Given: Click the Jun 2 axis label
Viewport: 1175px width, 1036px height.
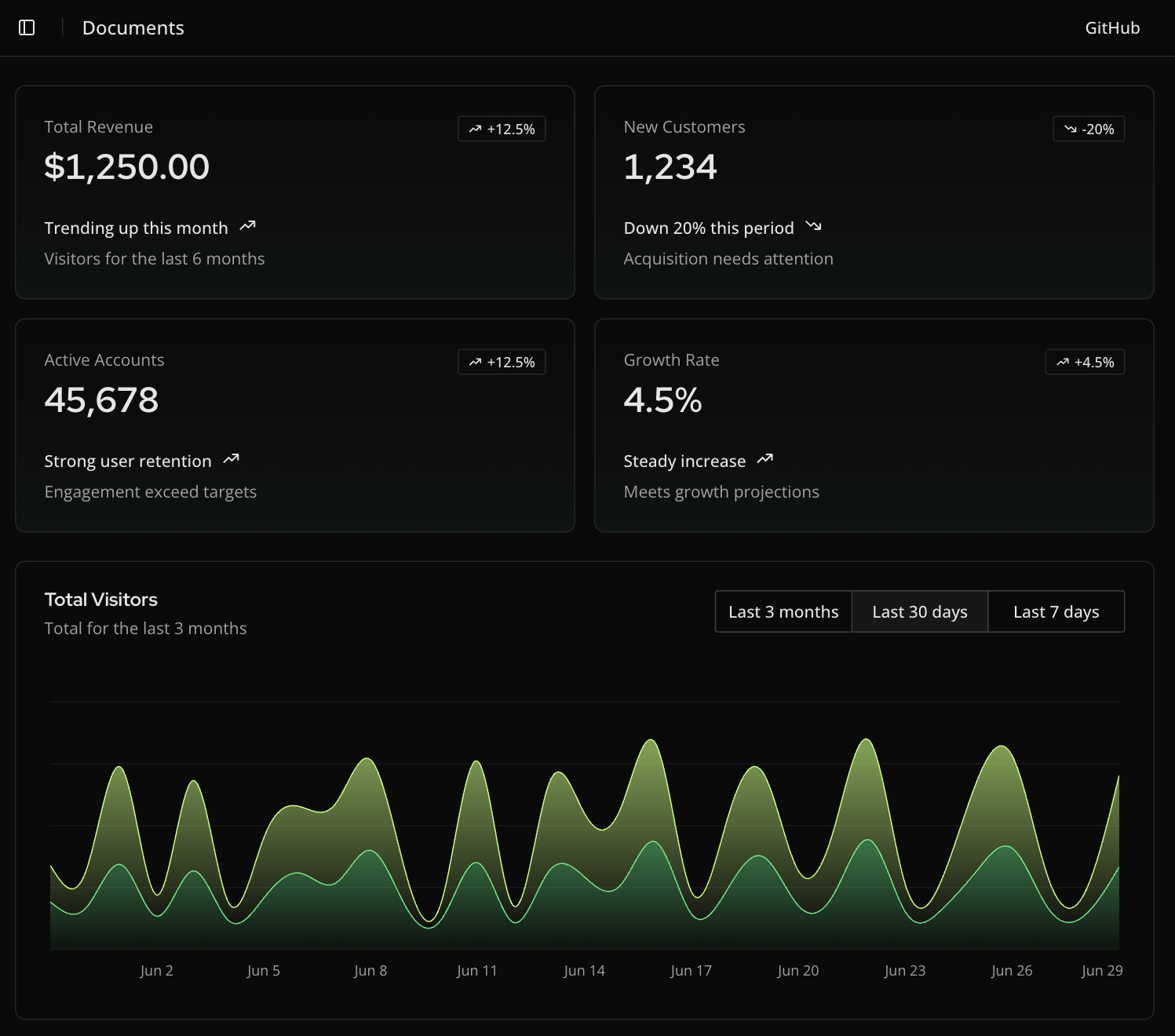Looking at the screenshot, I should (x=156, y=970).
